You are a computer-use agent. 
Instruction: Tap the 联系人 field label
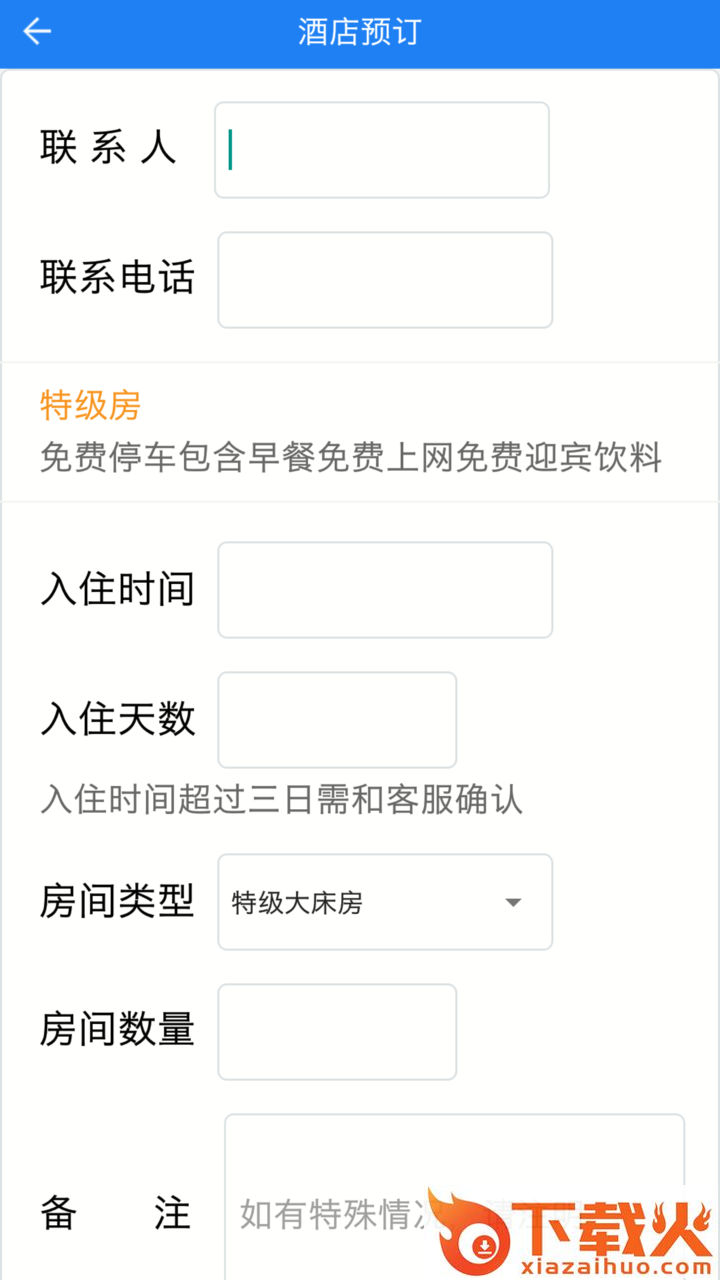point(108,148)
